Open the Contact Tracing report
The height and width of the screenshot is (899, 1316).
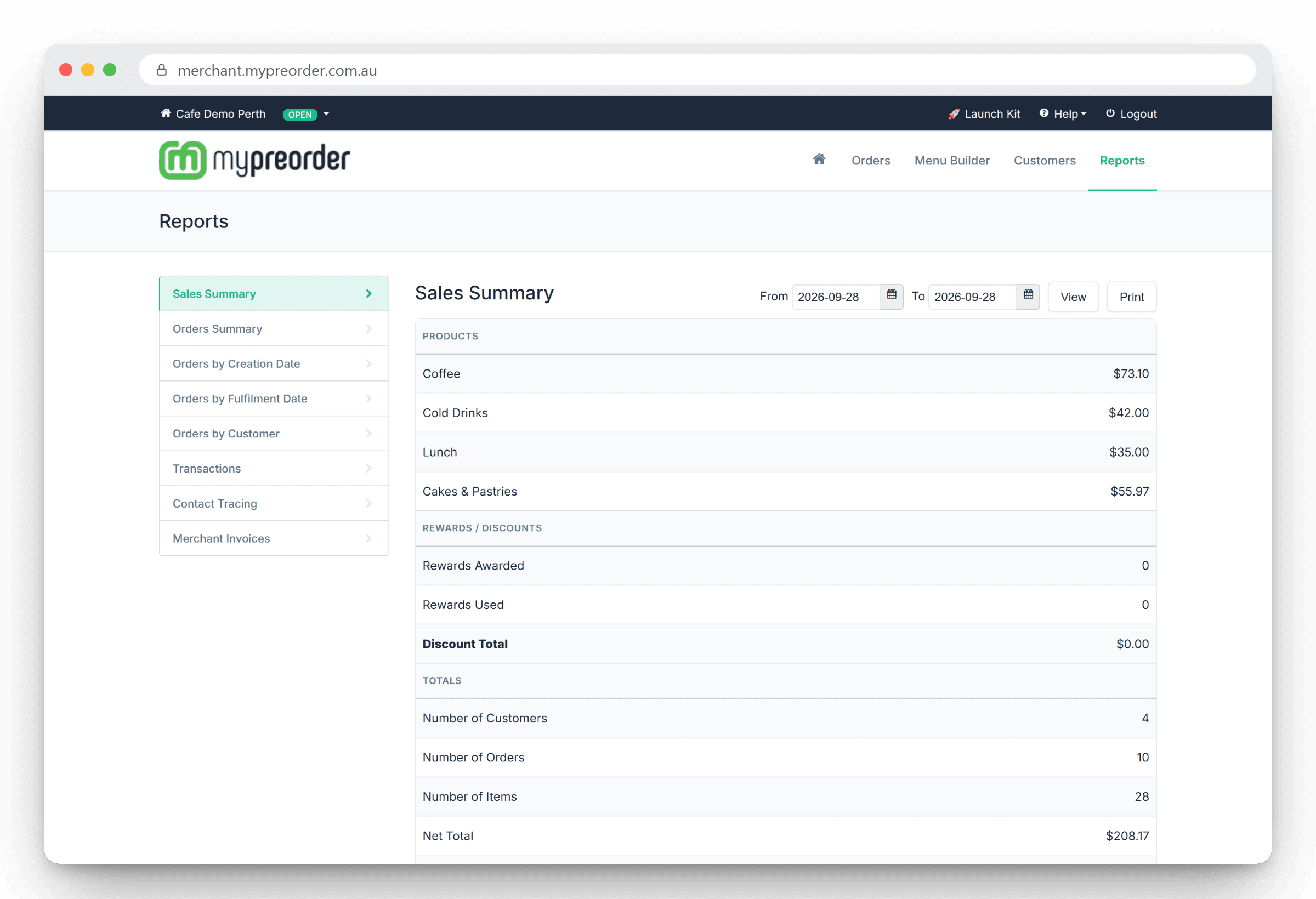coord(274,503)
